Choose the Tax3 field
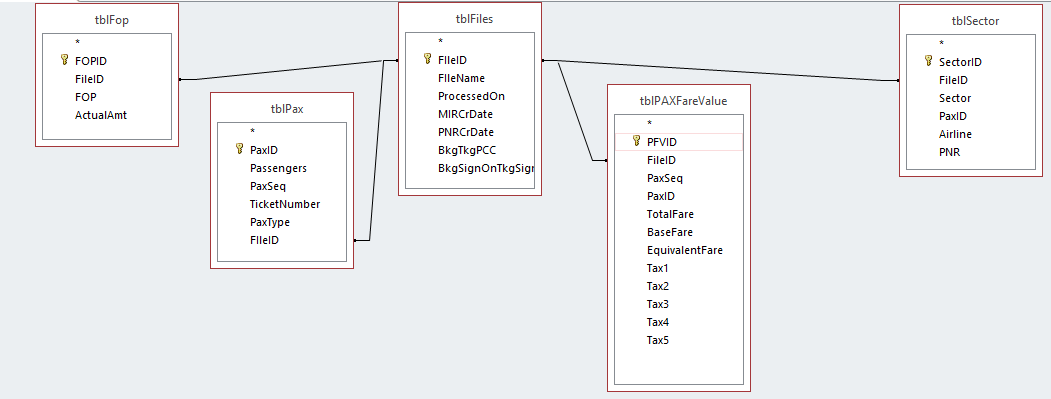The width and height of the screenshot is (1051, 399). click(679, 304)
